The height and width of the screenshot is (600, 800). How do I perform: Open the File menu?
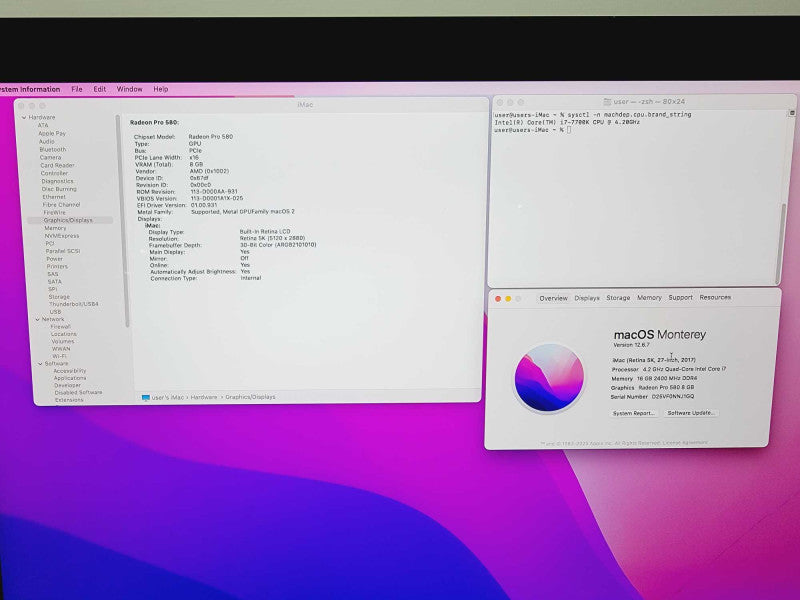pos(77,89)
